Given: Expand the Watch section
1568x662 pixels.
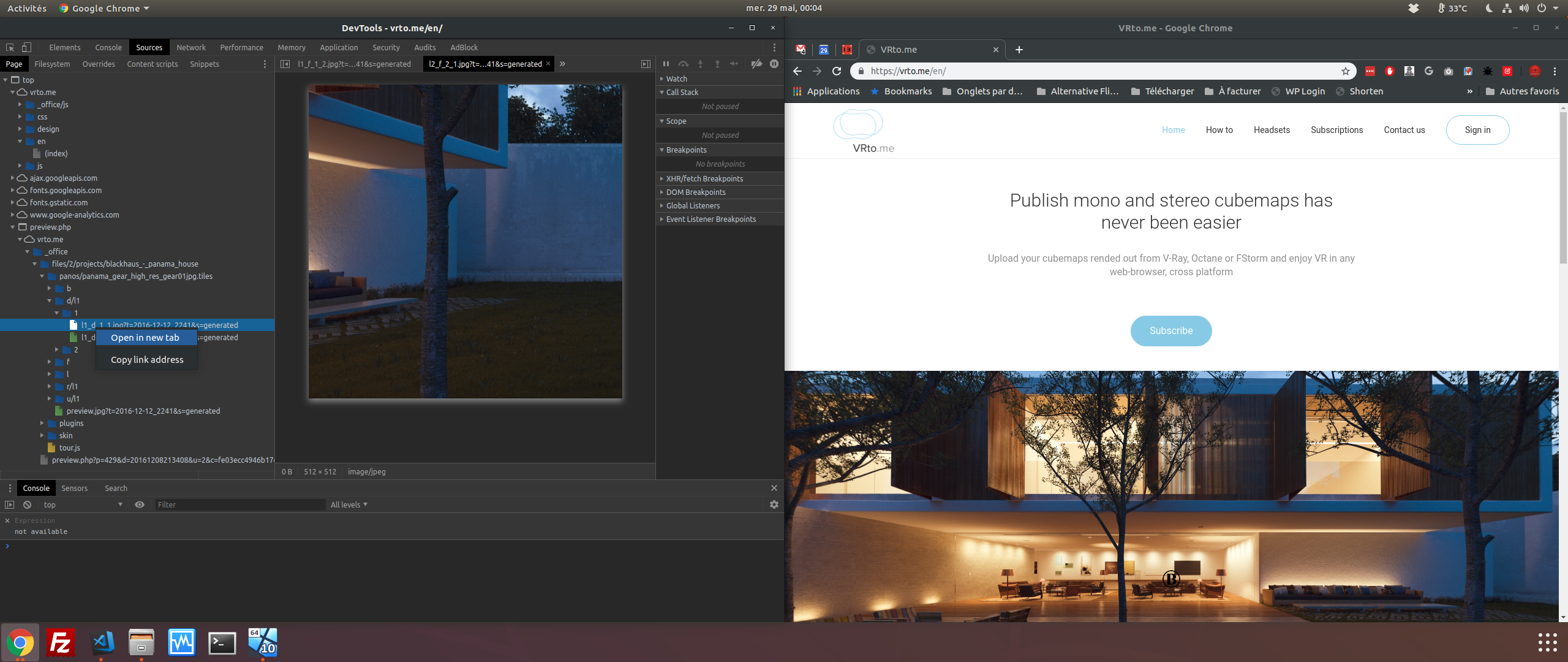Looking at the screenshot, I should tap(676, 78).
